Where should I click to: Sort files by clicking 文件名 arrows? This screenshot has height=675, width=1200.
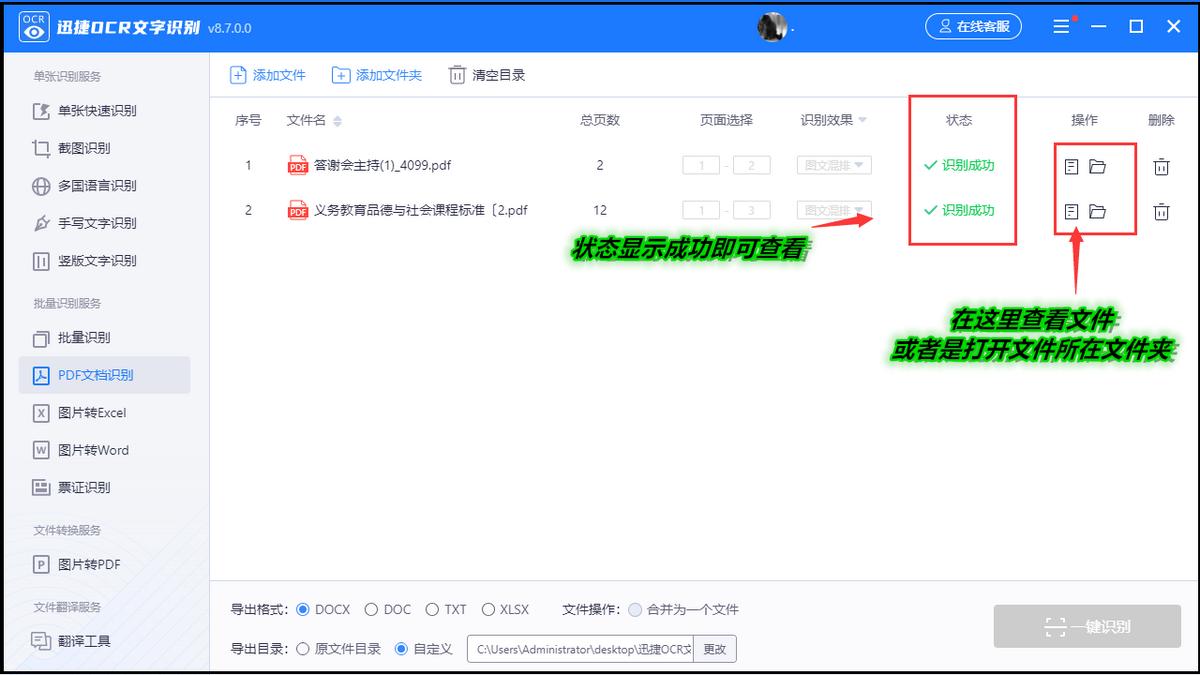336,119
